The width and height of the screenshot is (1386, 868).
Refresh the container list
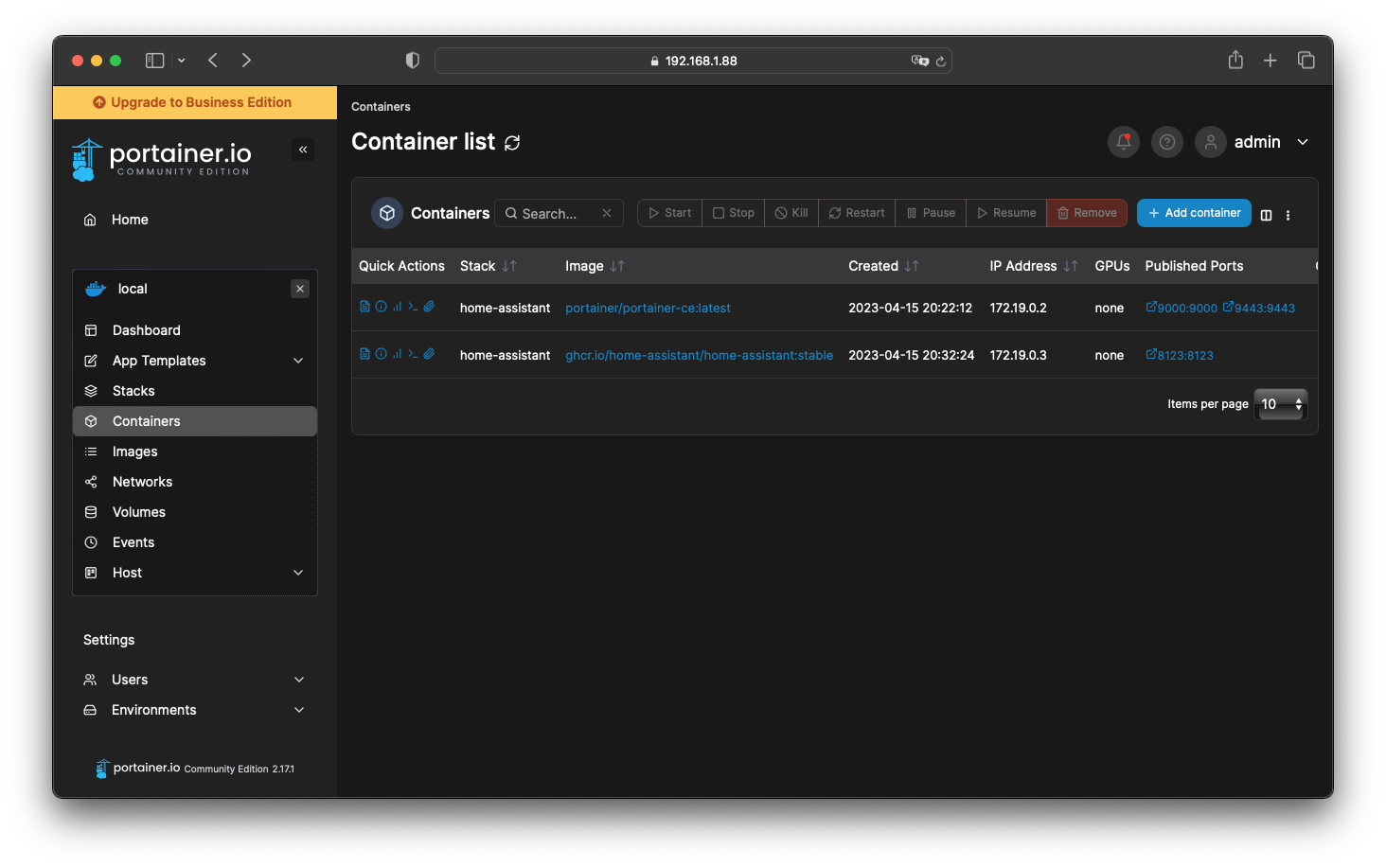[512, 142]
